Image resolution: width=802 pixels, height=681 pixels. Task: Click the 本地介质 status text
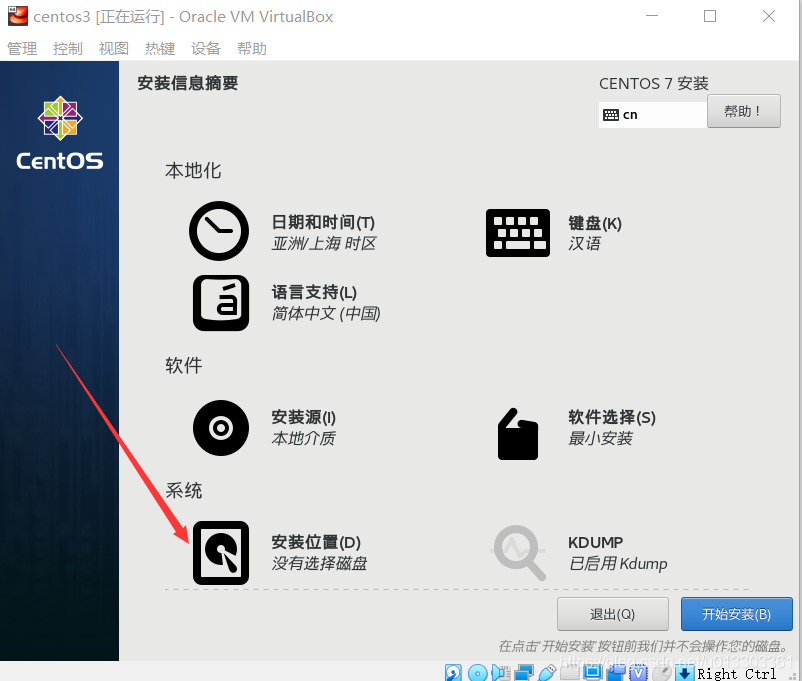303,438
